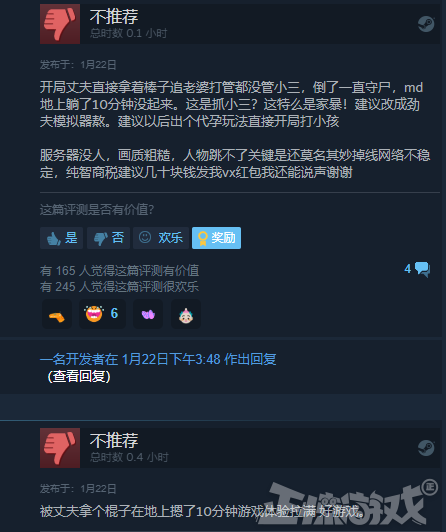Click the second review text about 棍子
Image resolution: width=446 pixels, height=532 pixels.
202,511
